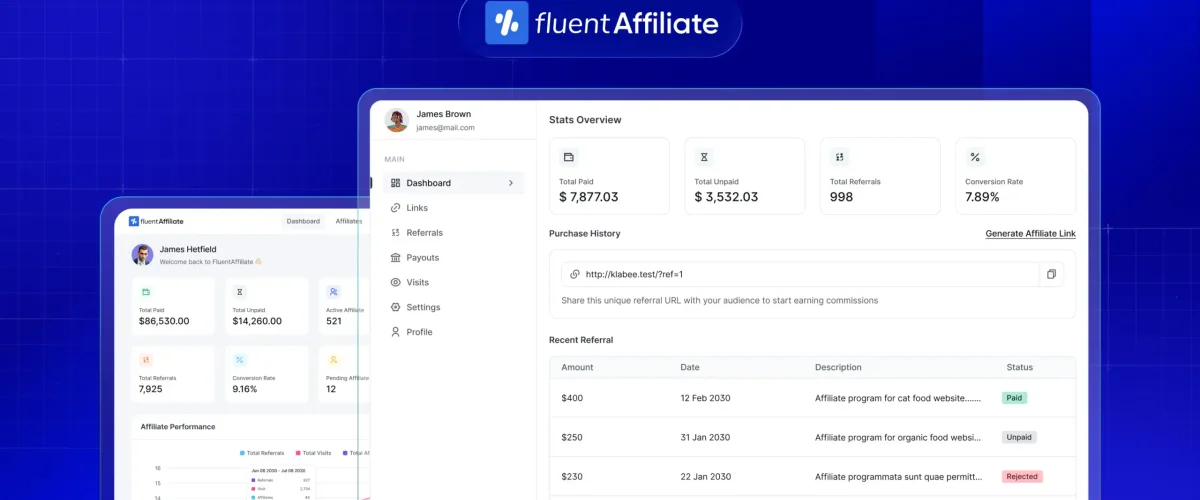Click the Description column header

(x=838, y=368)
